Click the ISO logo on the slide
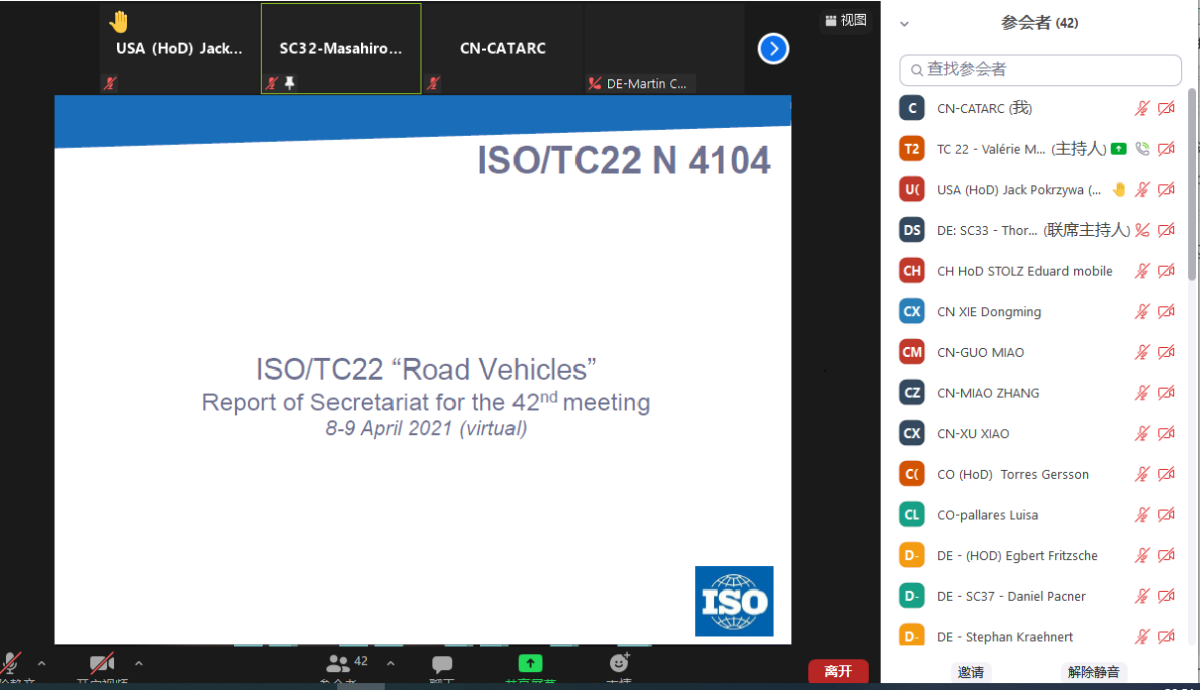Image resolution: width=1200 pixels, height=690 pixels. (x=734, y=601)
